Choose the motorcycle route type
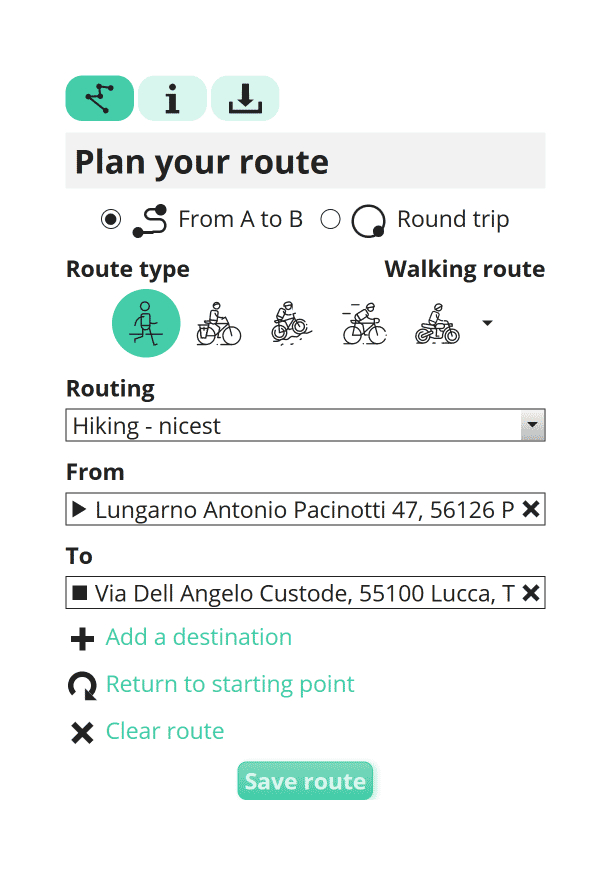Image resolution: width=610 pixels, height=892 pixels. (x=437, y=323)
